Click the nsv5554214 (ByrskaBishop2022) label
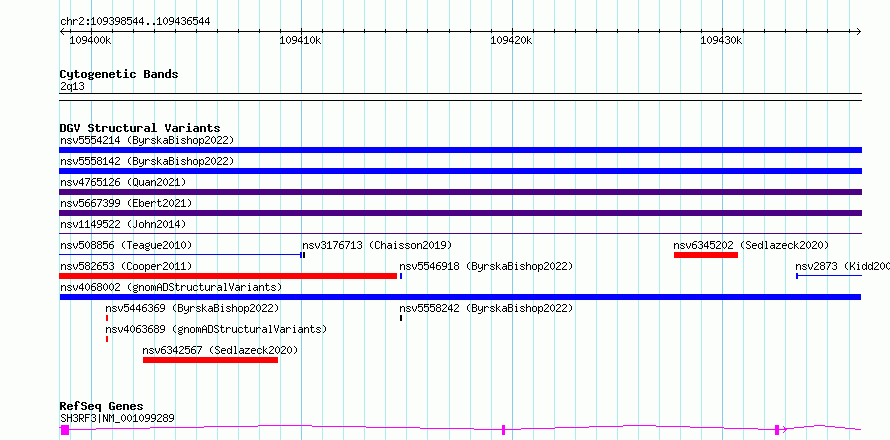The image size is (890, 440). pyautogui.click(x=147, y=140)
